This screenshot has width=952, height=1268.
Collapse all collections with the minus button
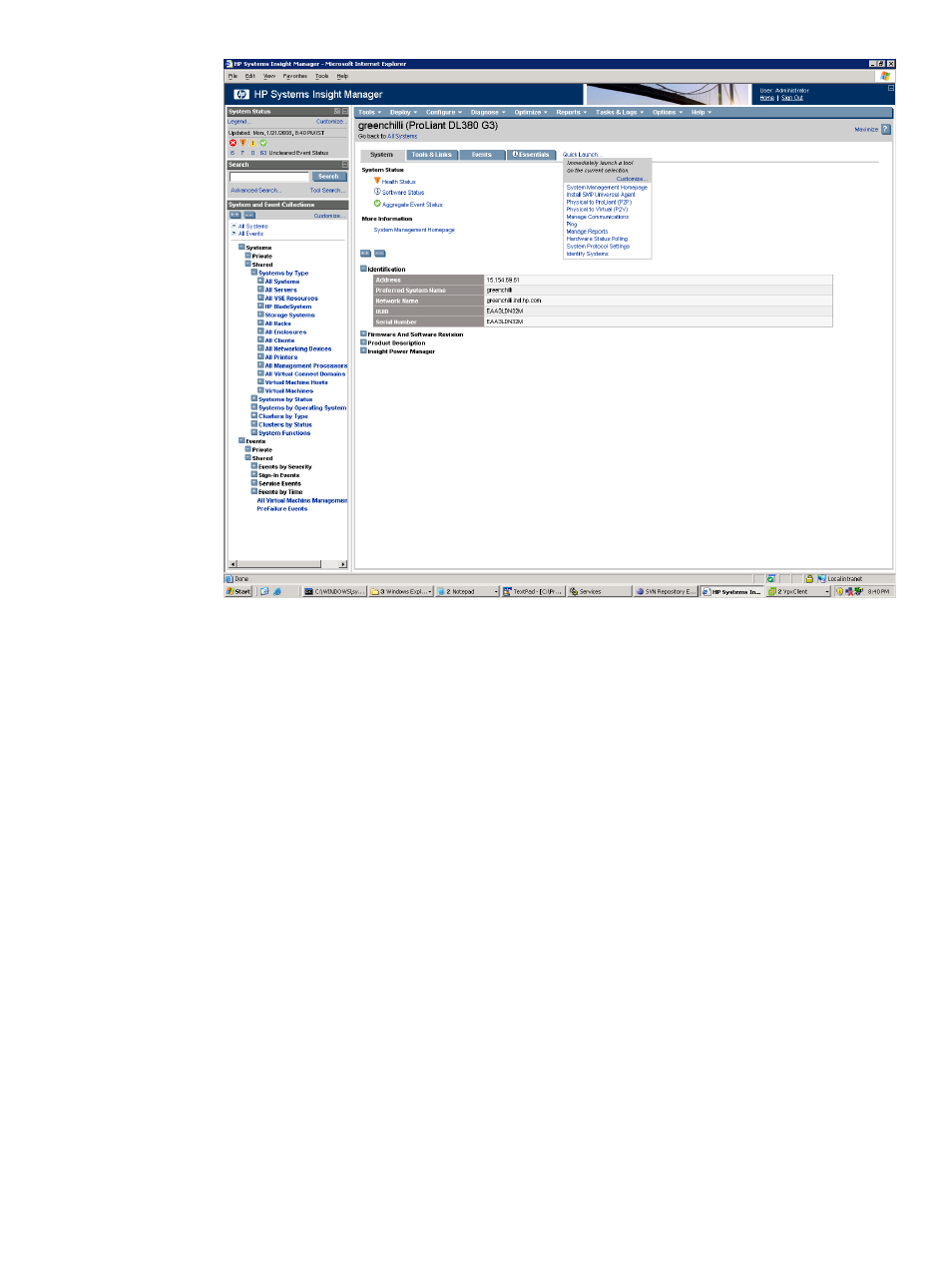(x=249, y=215)
